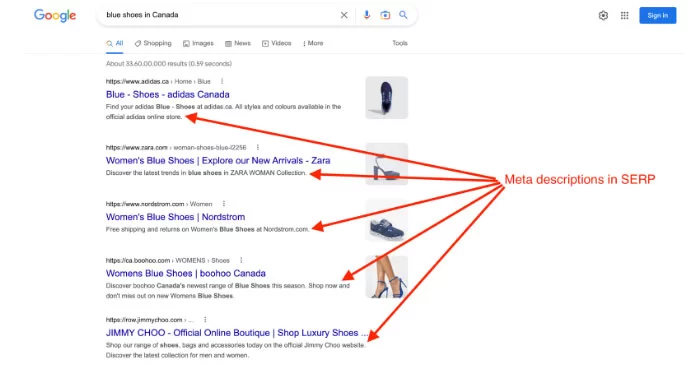
Task: Click the adidas result description snippet
Action: (223, 112)
